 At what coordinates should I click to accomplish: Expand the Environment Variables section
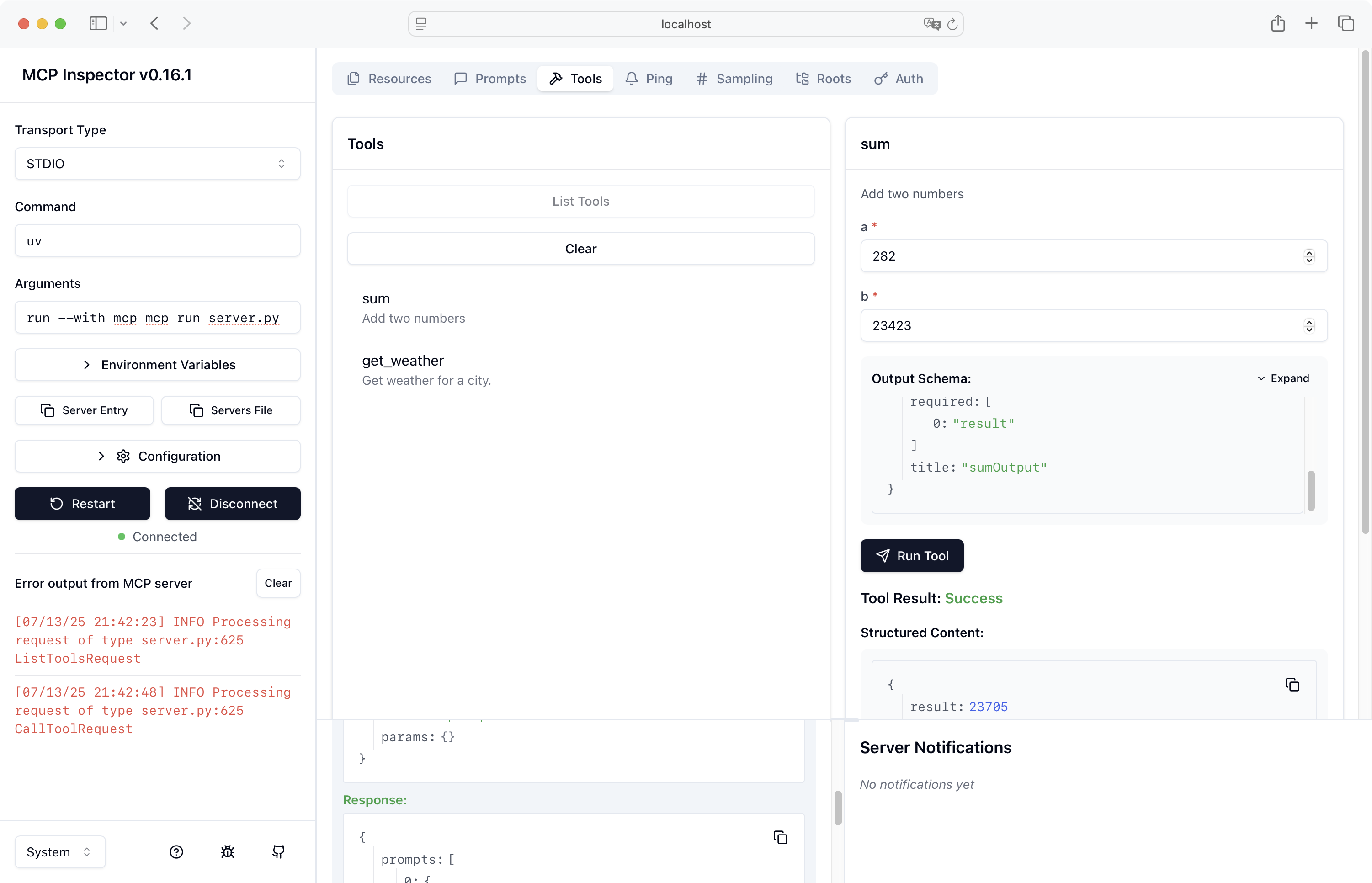coord(157,365)
